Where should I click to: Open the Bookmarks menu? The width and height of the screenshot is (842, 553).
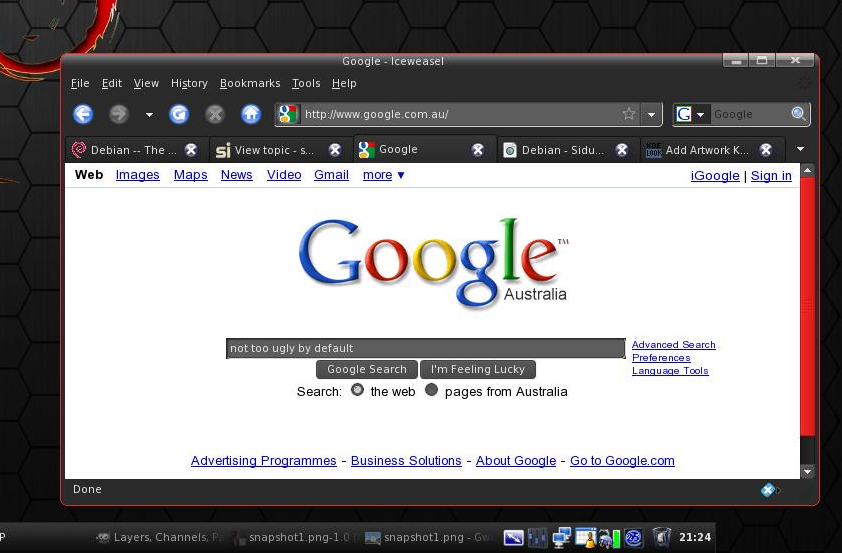point(250,83)
